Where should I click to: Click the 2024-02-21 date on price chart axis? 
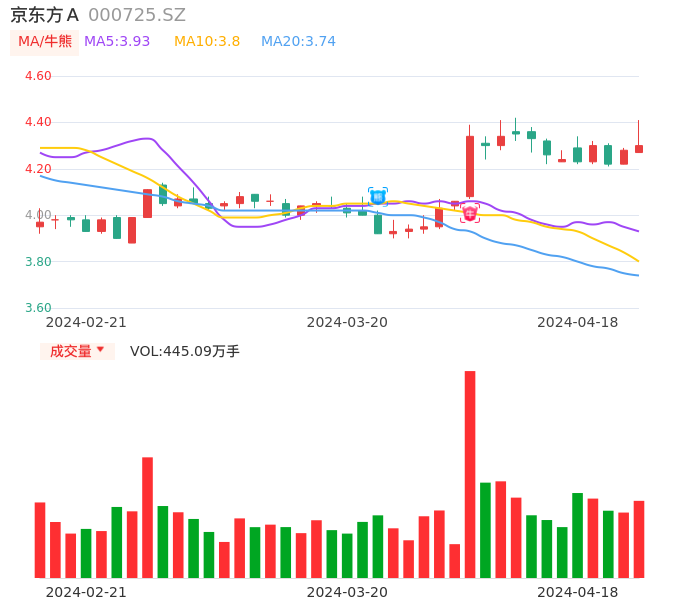tap(86, 322)
